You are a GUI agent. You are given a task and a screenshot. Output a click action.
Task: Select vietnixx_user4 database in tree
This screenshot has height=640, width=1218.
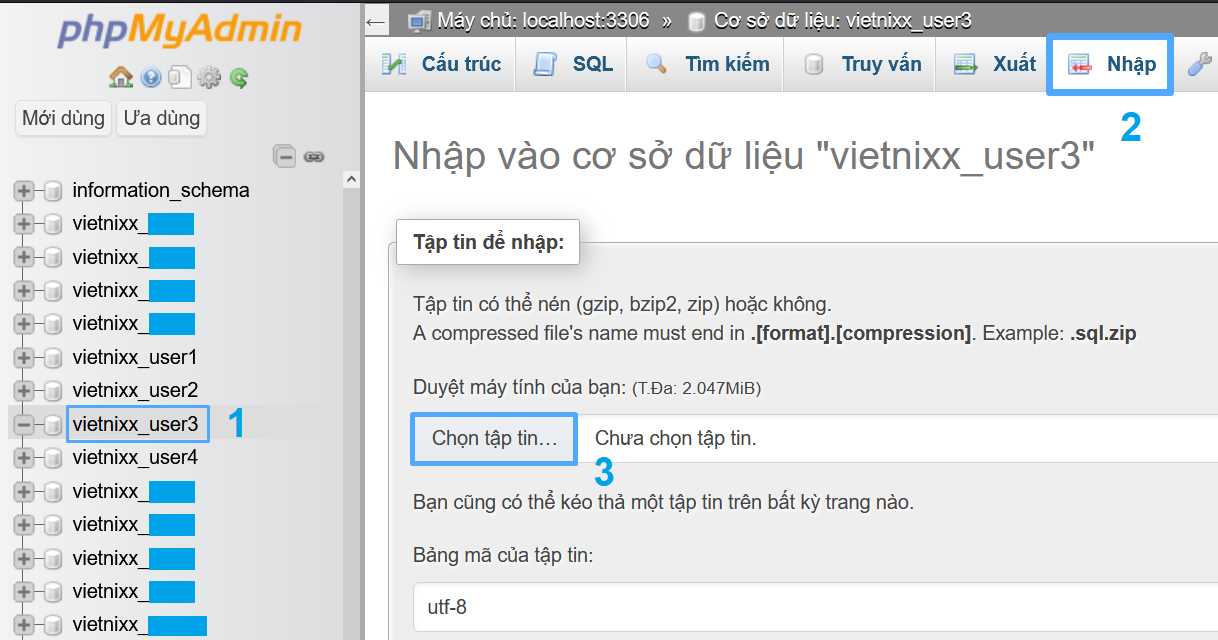pos(135,457)
